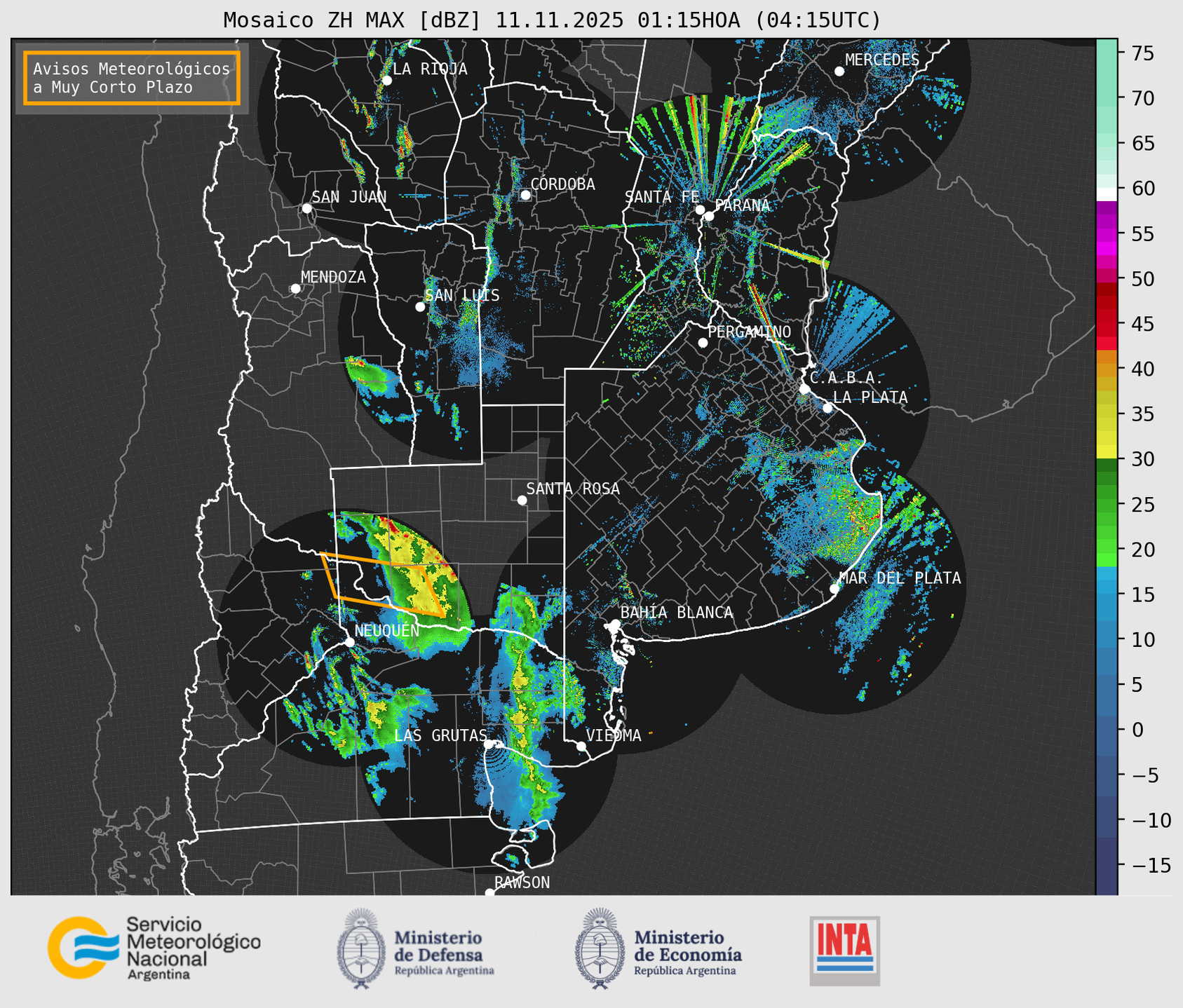The width and height of the screenshot is (1183, 1008).
Task: Click the 'PERGAMINO' city label
Action: click(x=749, y=332)
